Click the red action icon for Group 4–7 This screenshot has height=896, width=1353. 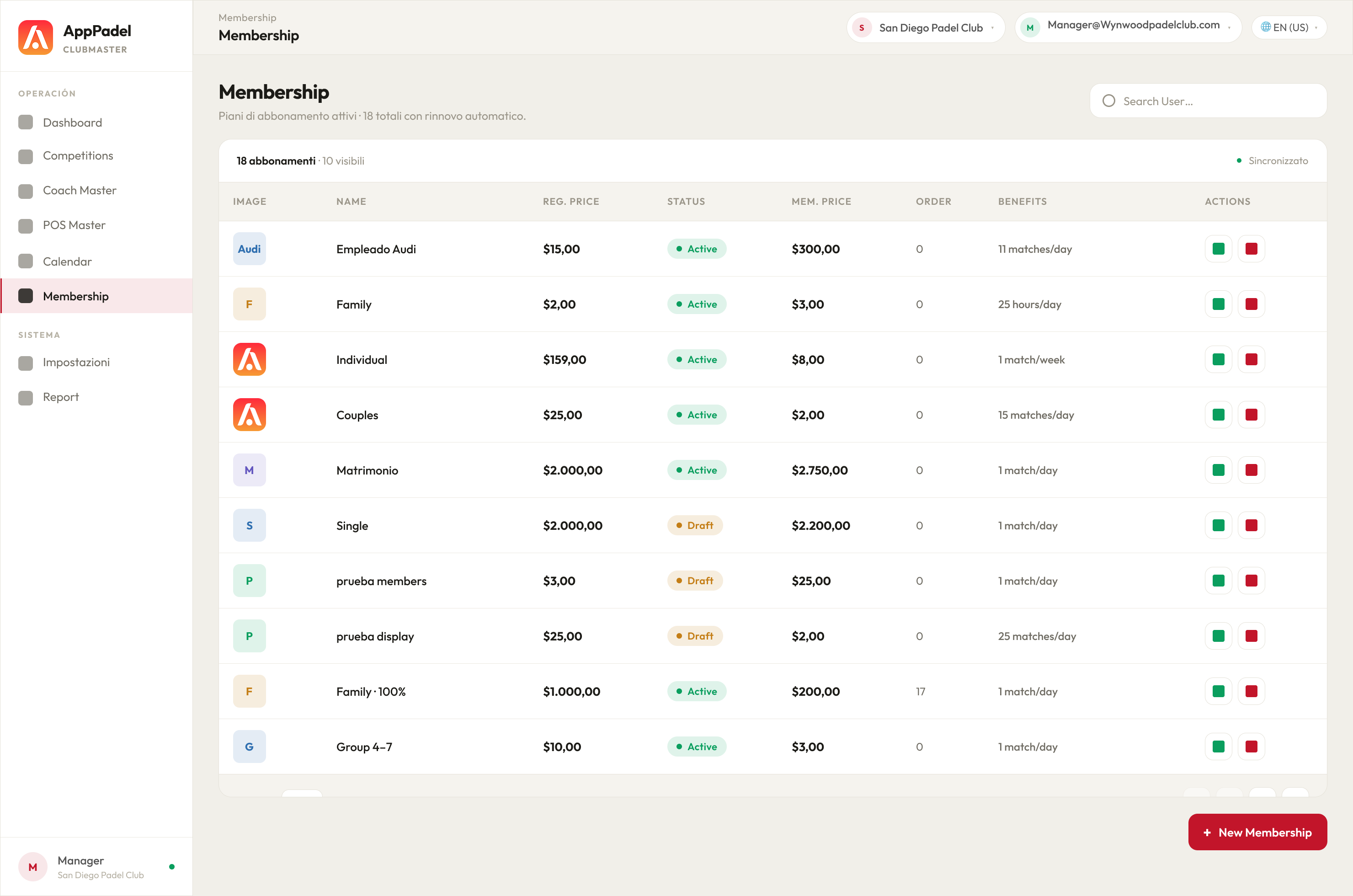point(1252,746)
